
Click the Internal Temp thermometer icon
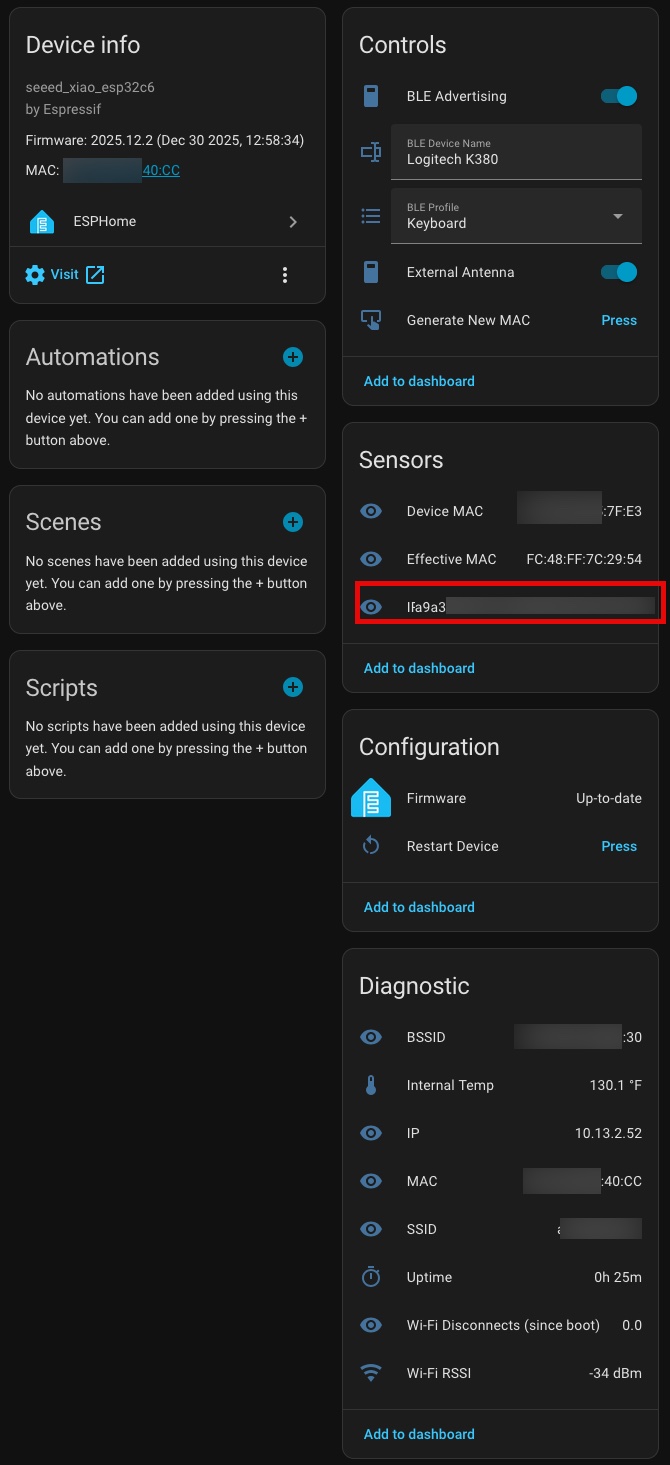pyautogui.click(x=371, y=1085)
